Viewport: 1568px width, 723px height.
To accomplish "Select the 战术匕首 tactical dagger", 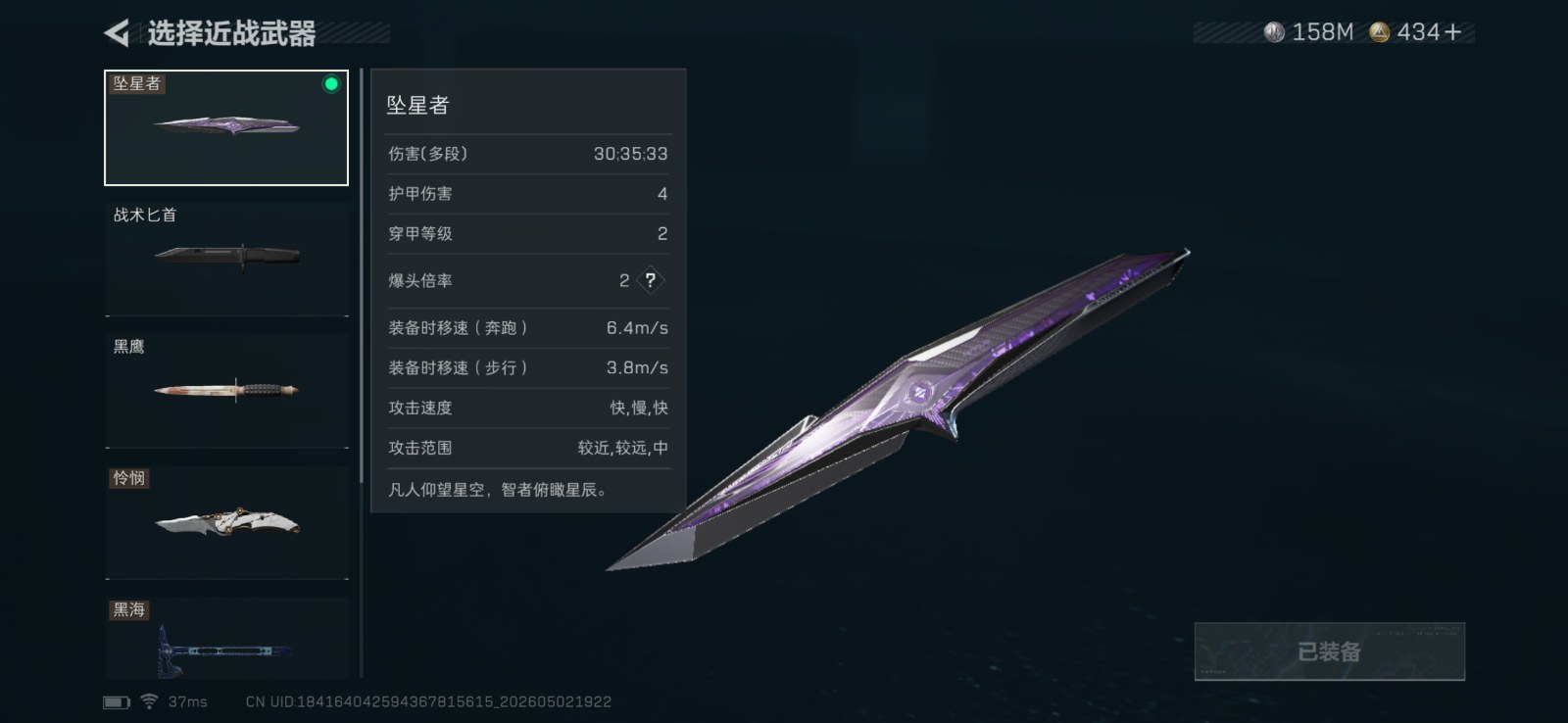I will 226,259.
